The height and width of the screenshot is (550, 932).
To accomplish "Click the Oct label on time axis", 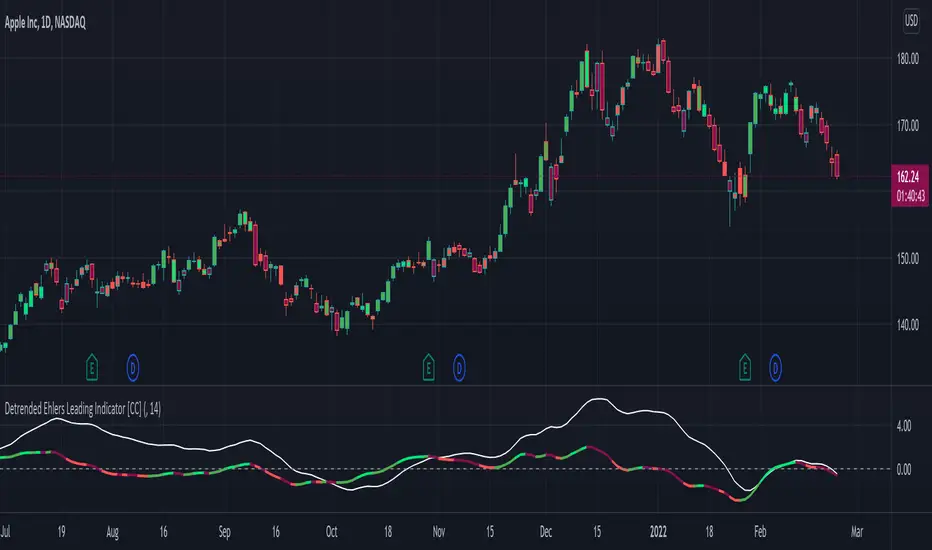I will (x=332, y=532).
